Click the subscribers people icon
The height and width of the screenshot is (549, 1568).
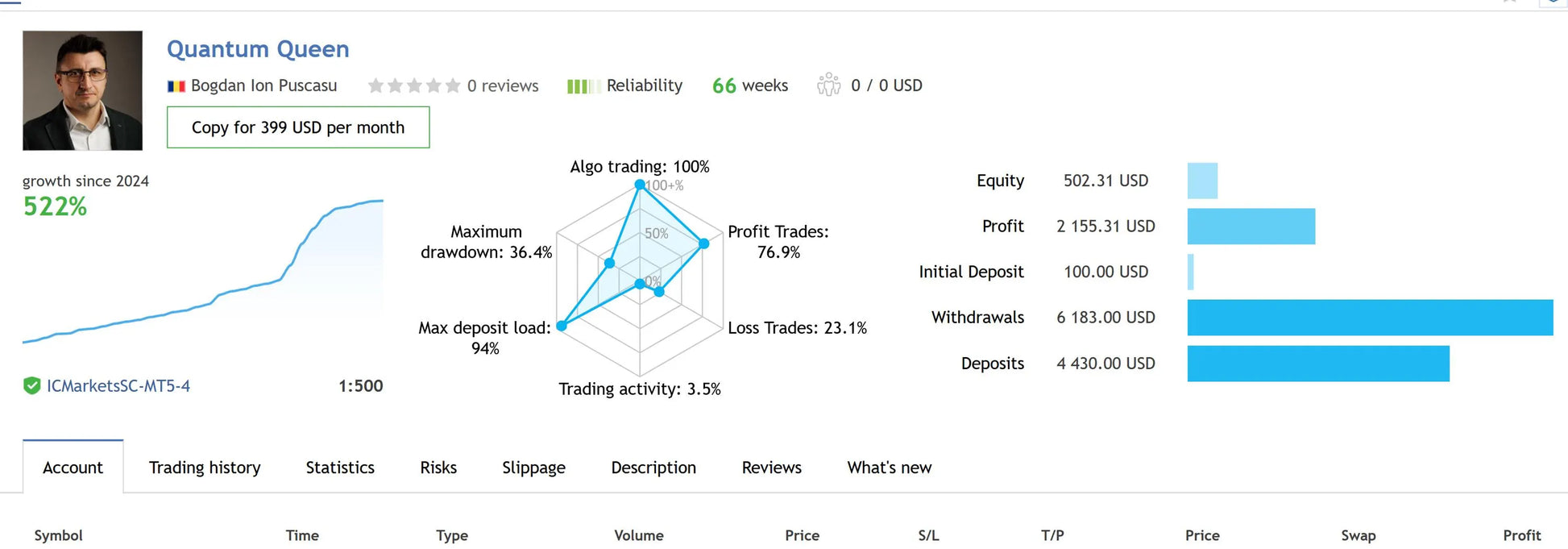coord(828,85)
